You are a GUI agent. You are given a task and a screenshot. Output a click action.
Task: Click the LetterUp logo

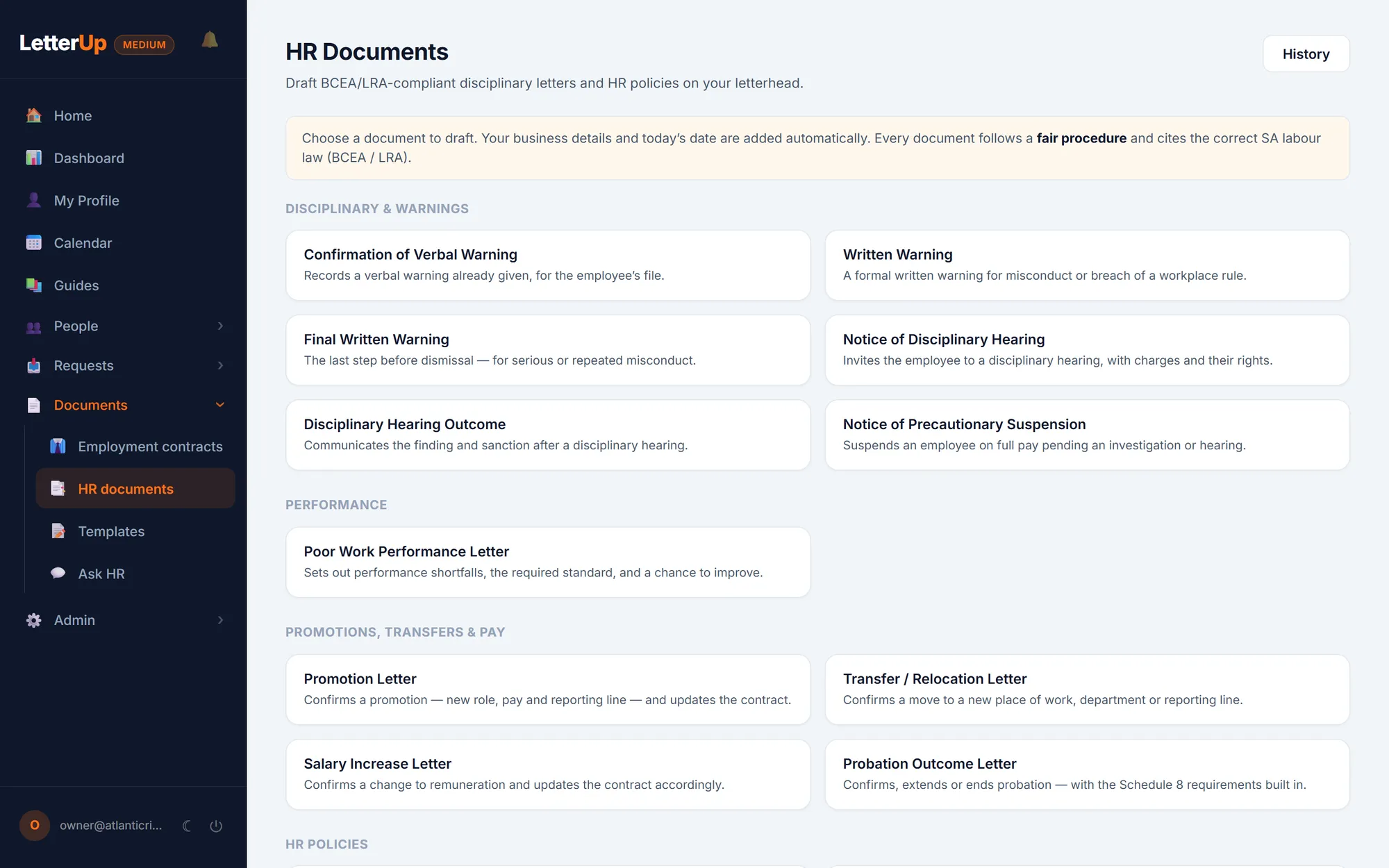(x=63, y=43)
